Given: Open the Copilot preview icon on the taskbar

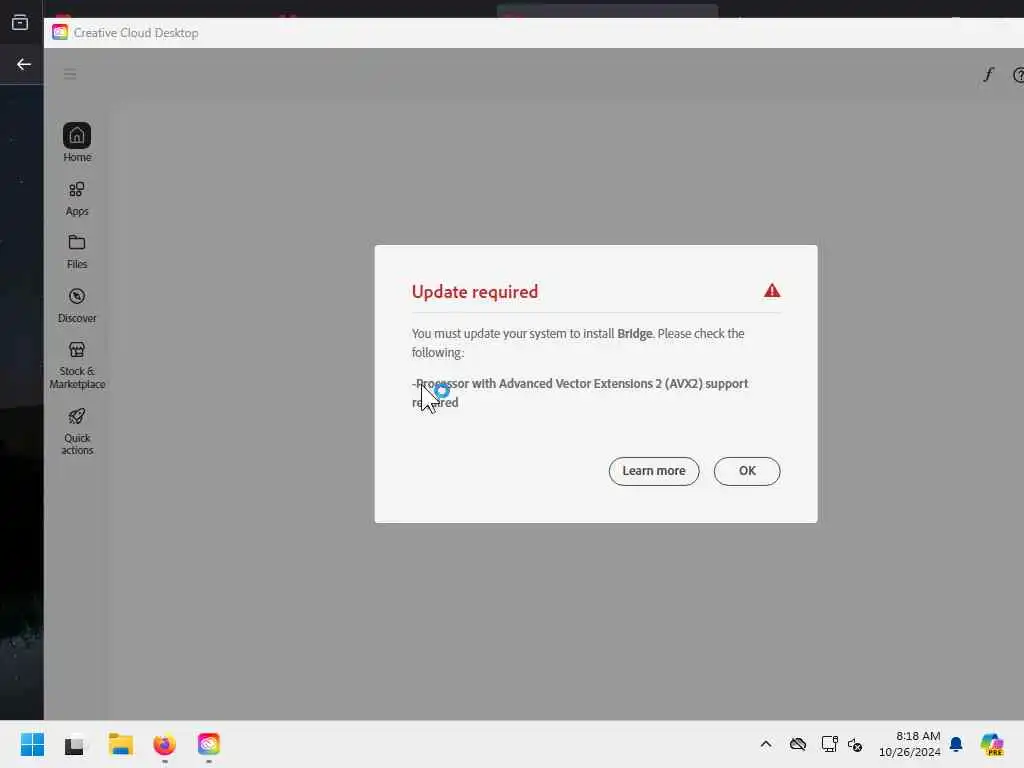Looking at the screenshot, I should coord(991,744).
